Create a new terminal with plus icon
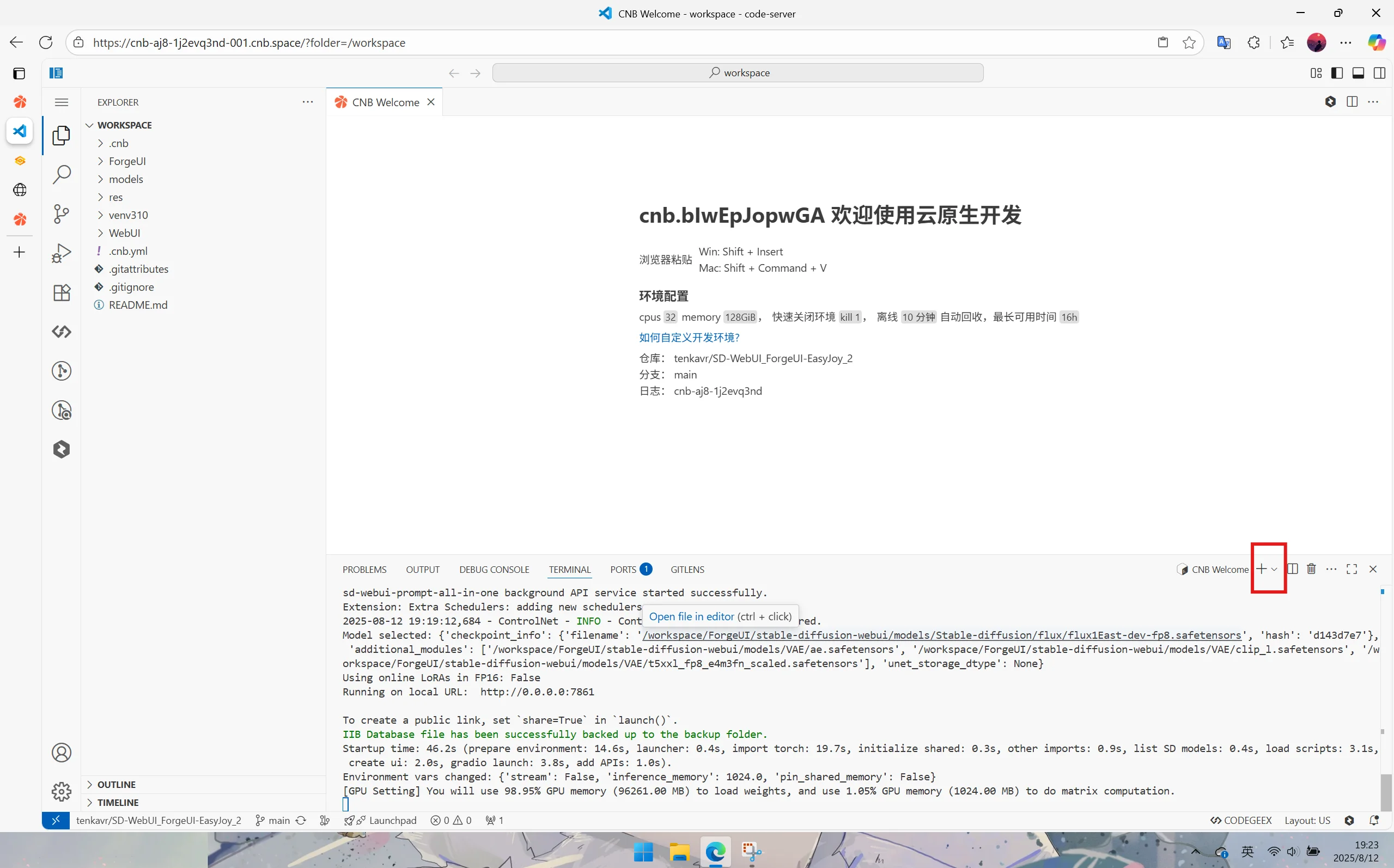The width and height of the screenshot is (1394, 868). (1262, 569)
